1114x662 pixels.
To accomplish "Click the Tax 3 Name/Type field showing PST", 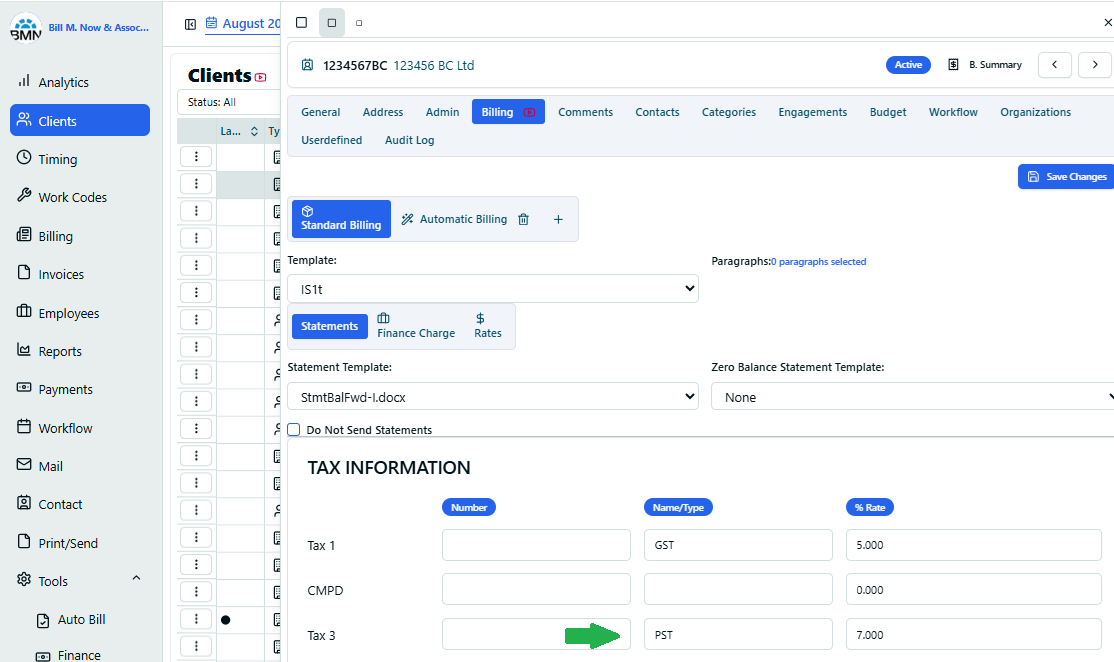I will [x=738, y=634].
